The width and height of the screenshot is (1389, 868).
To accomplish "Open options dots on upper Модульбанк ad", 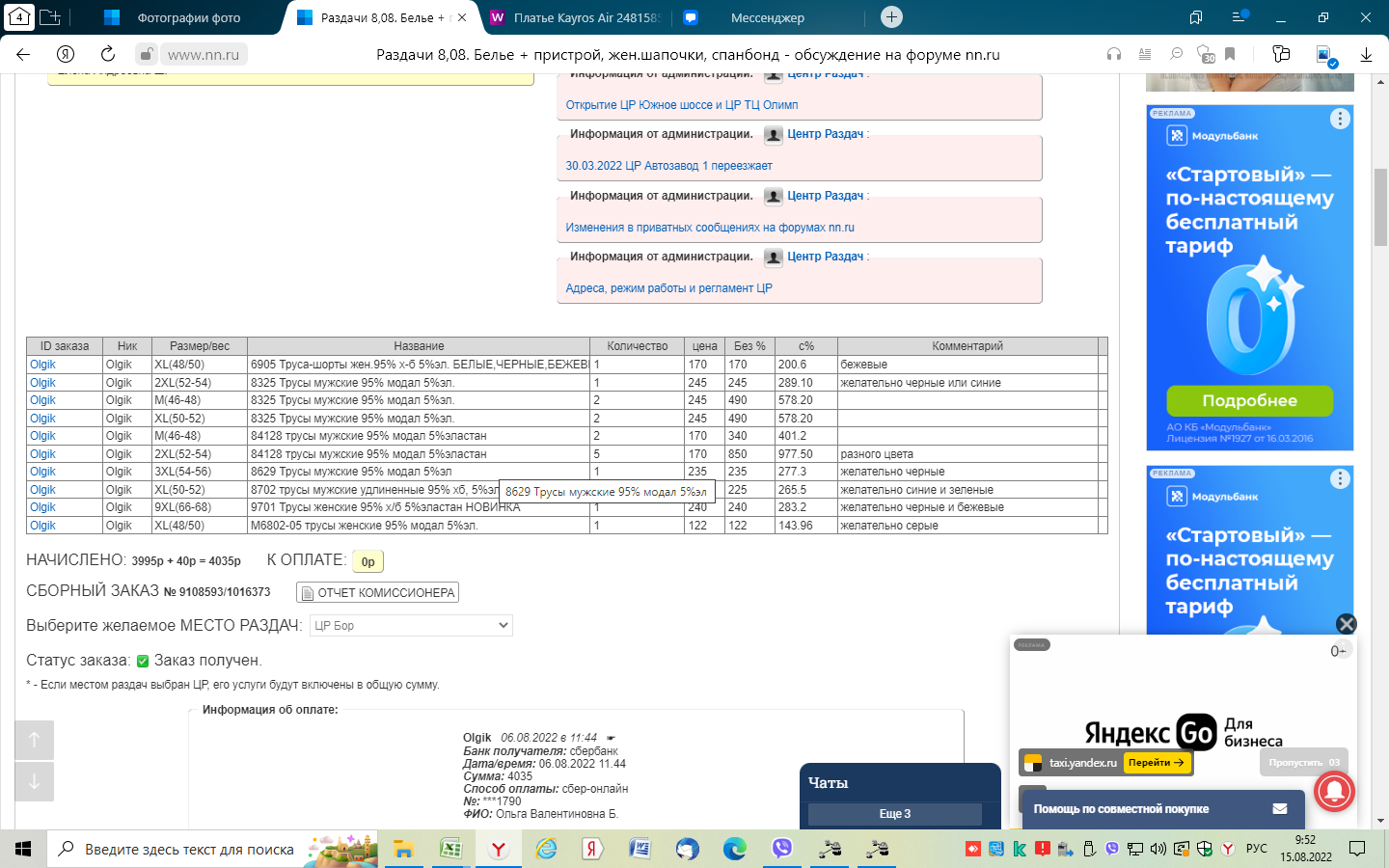I will (x=1340, y=119).
